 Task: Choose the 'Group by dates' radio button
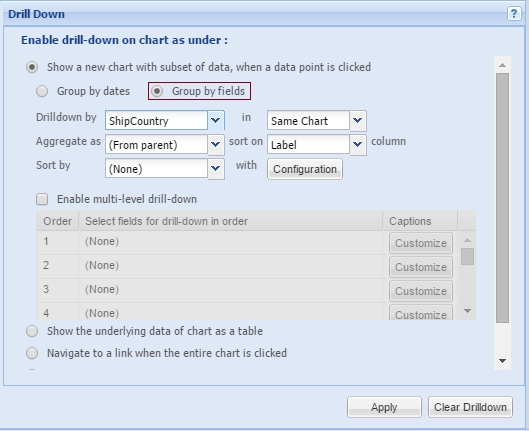pos(42,91)
